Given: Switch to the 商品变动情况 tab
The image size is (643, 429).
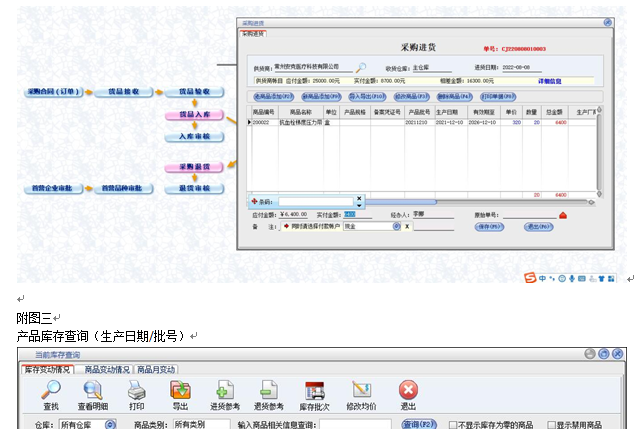Looking at the screenshot, I should tap(106, 369).
